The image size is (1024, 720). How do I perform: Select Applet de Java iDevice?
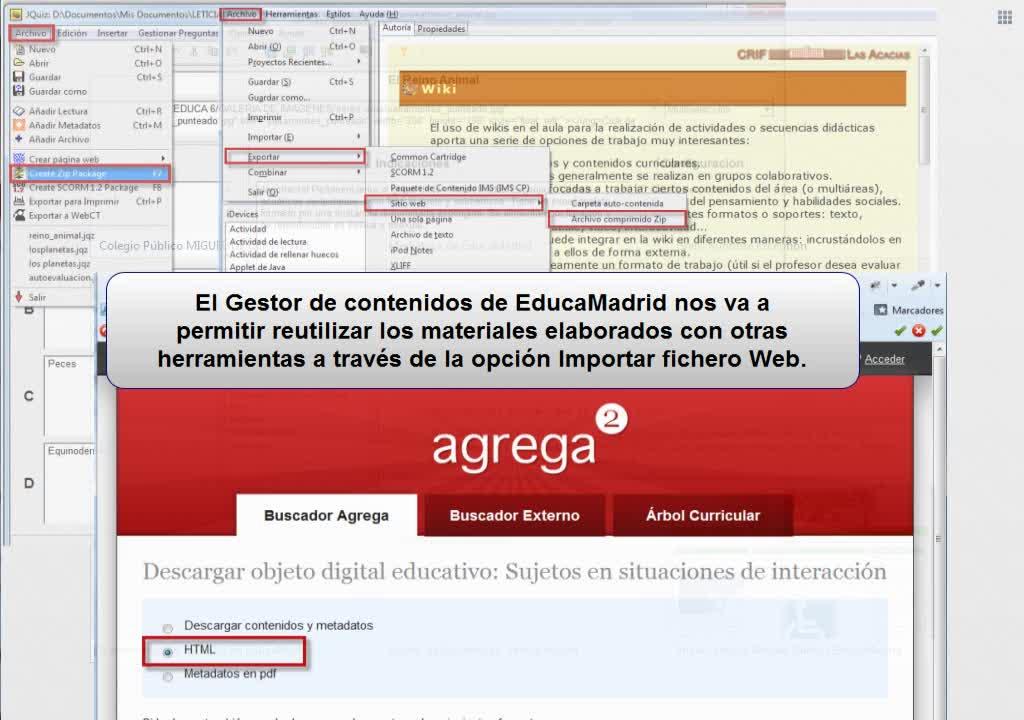click(257, 267)
